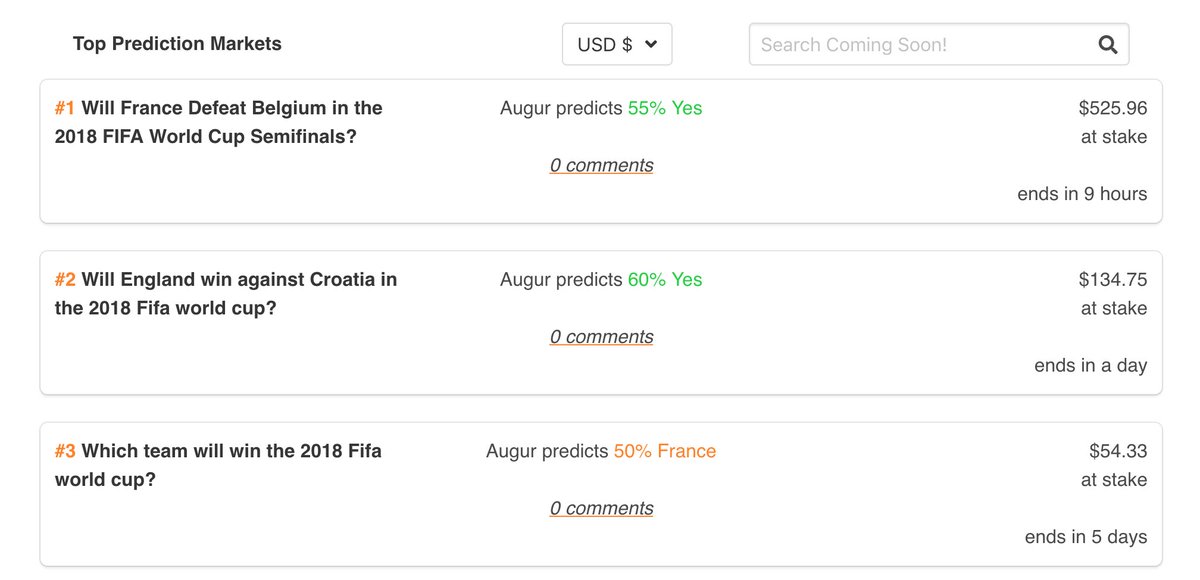This screenshot has width=1200, height=580.
Task: Click the #1 rank number
Action: tap(65, 108)
